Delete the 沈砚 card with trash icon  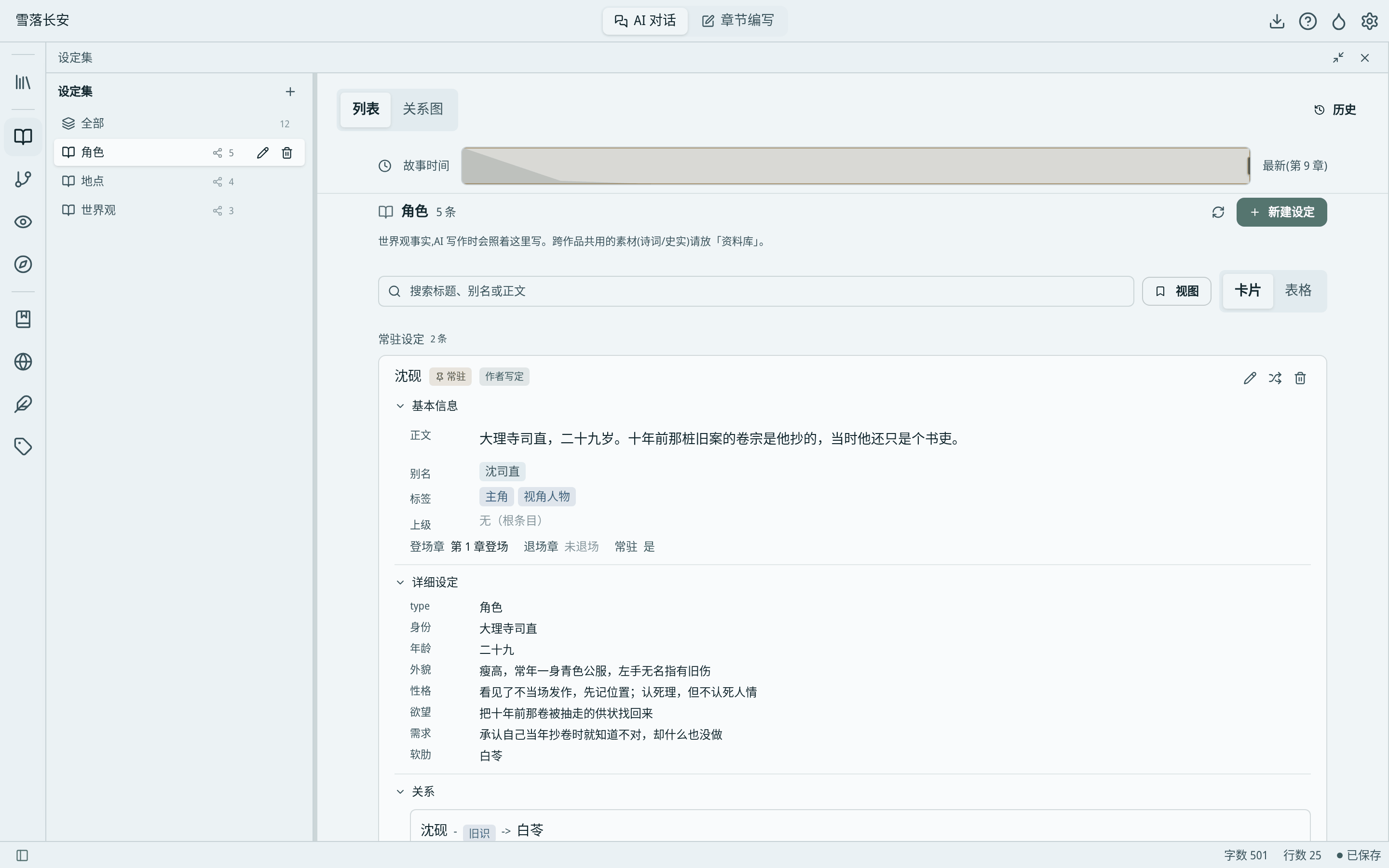click(x=1300, y=378)
